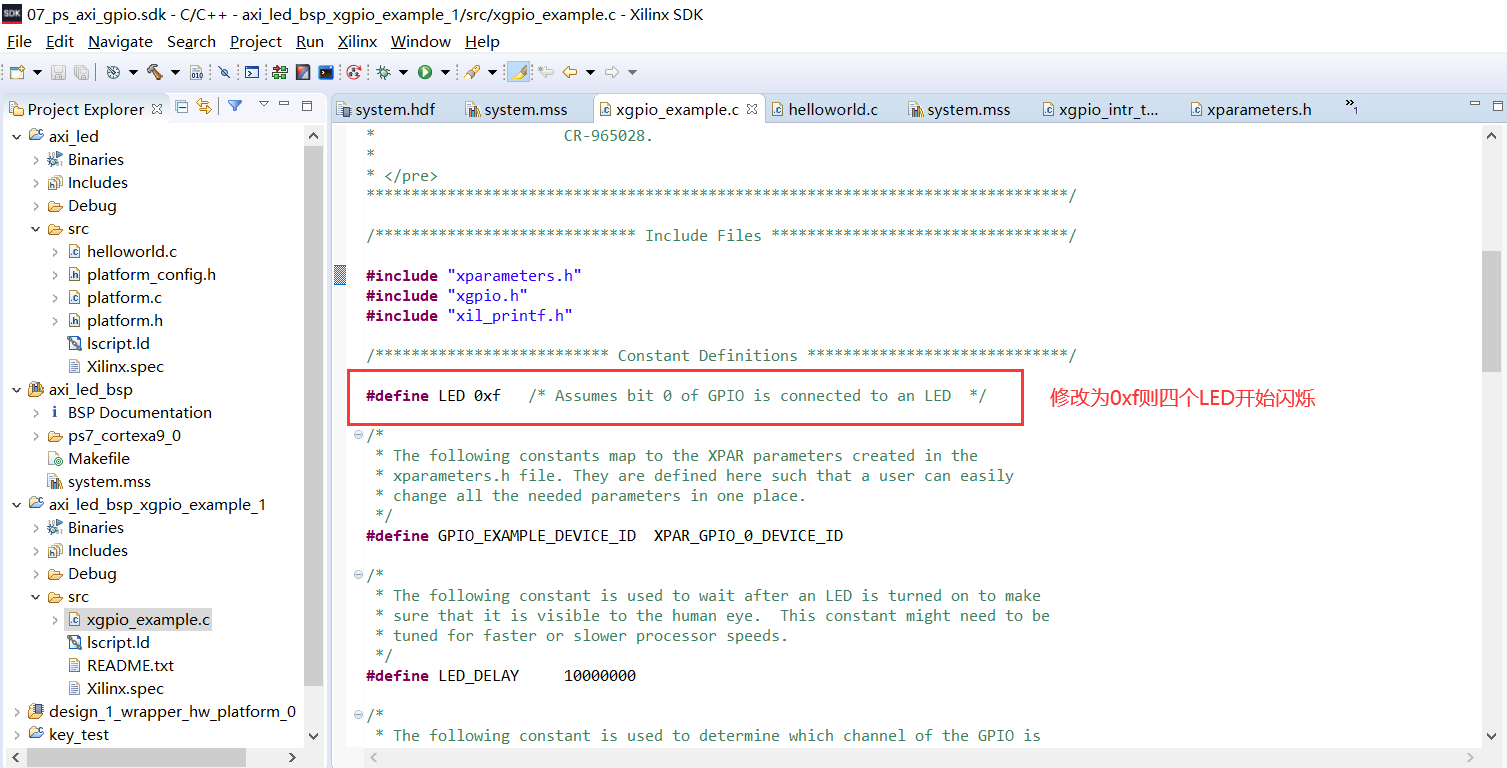Run program with green play icon
Image resolution: width=1507 pixels, height=768 pixels.
pos(425,72)
